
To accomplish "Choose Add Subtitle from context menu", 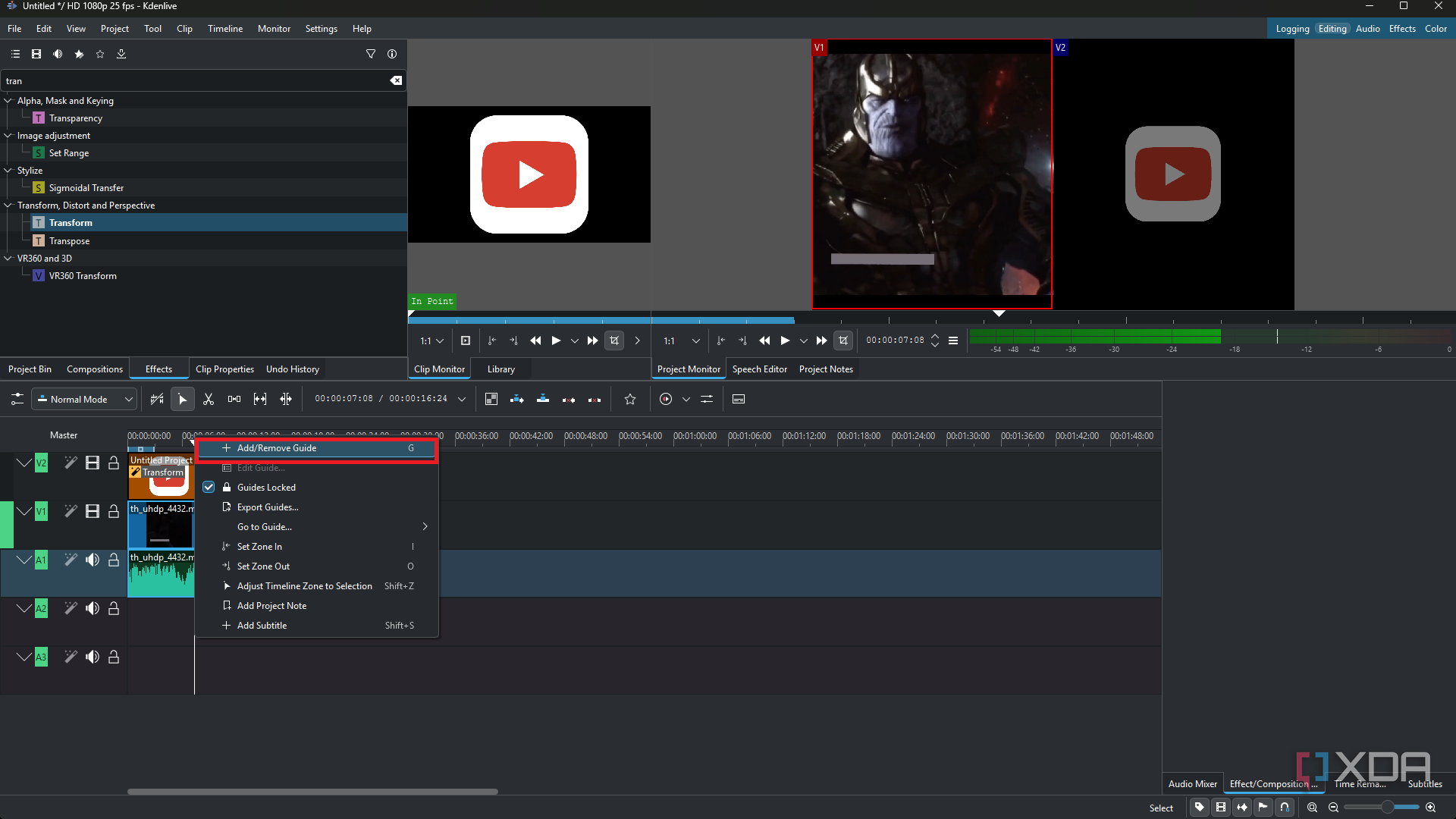I will tap(317, 626).
